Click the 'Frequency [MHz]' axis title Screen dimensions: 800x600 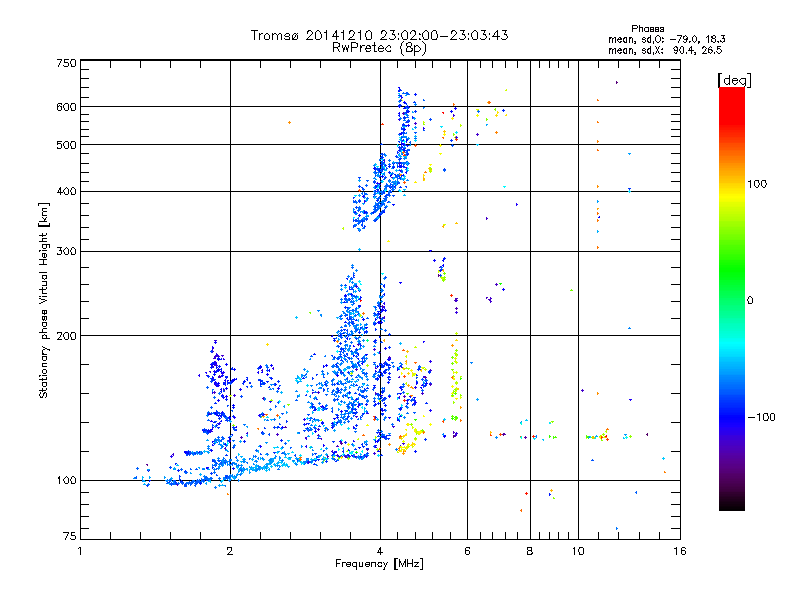[x=379, y=564]
